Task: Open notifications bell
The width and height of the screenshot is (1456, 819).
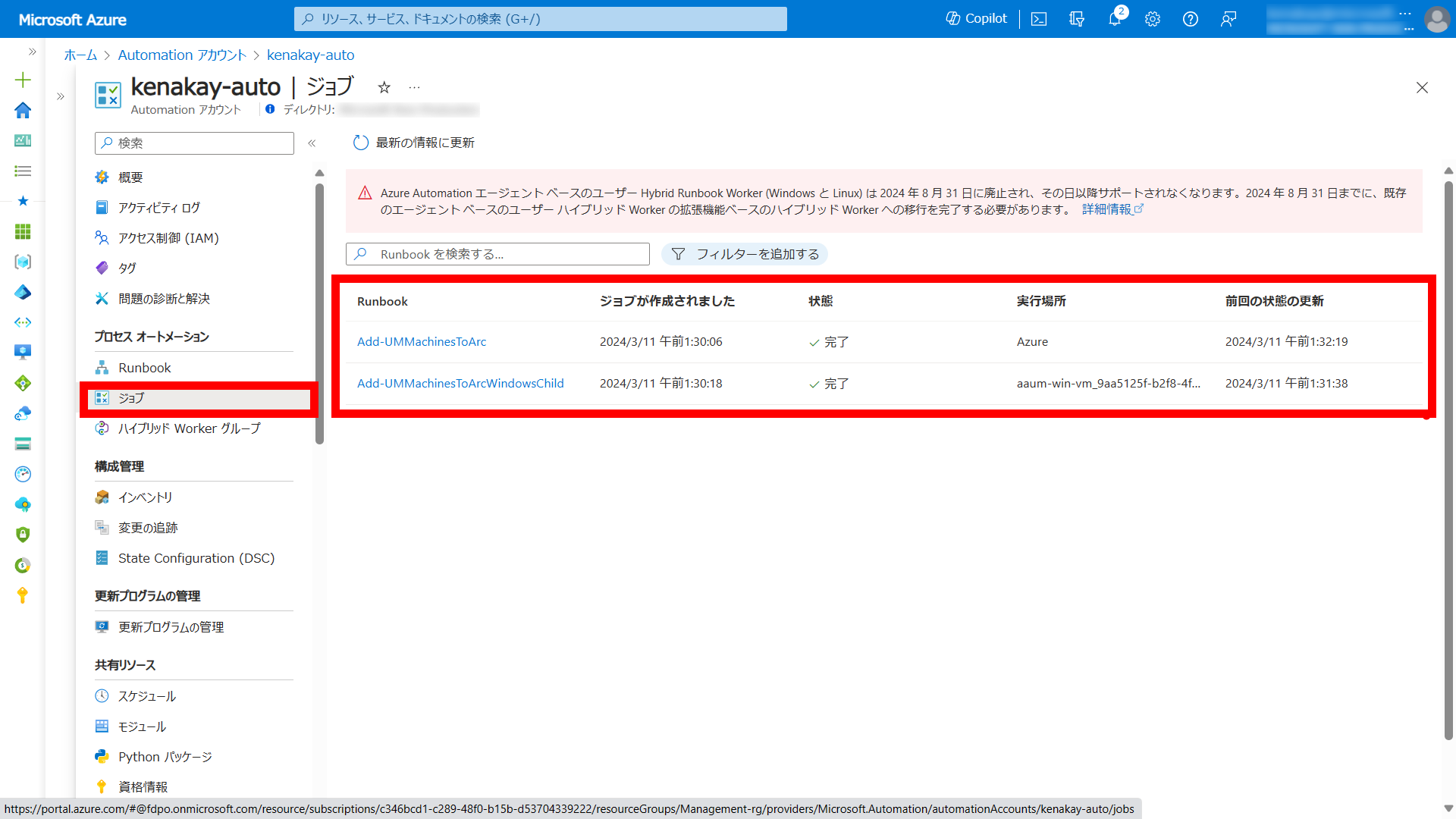Action: [1115, 19]
